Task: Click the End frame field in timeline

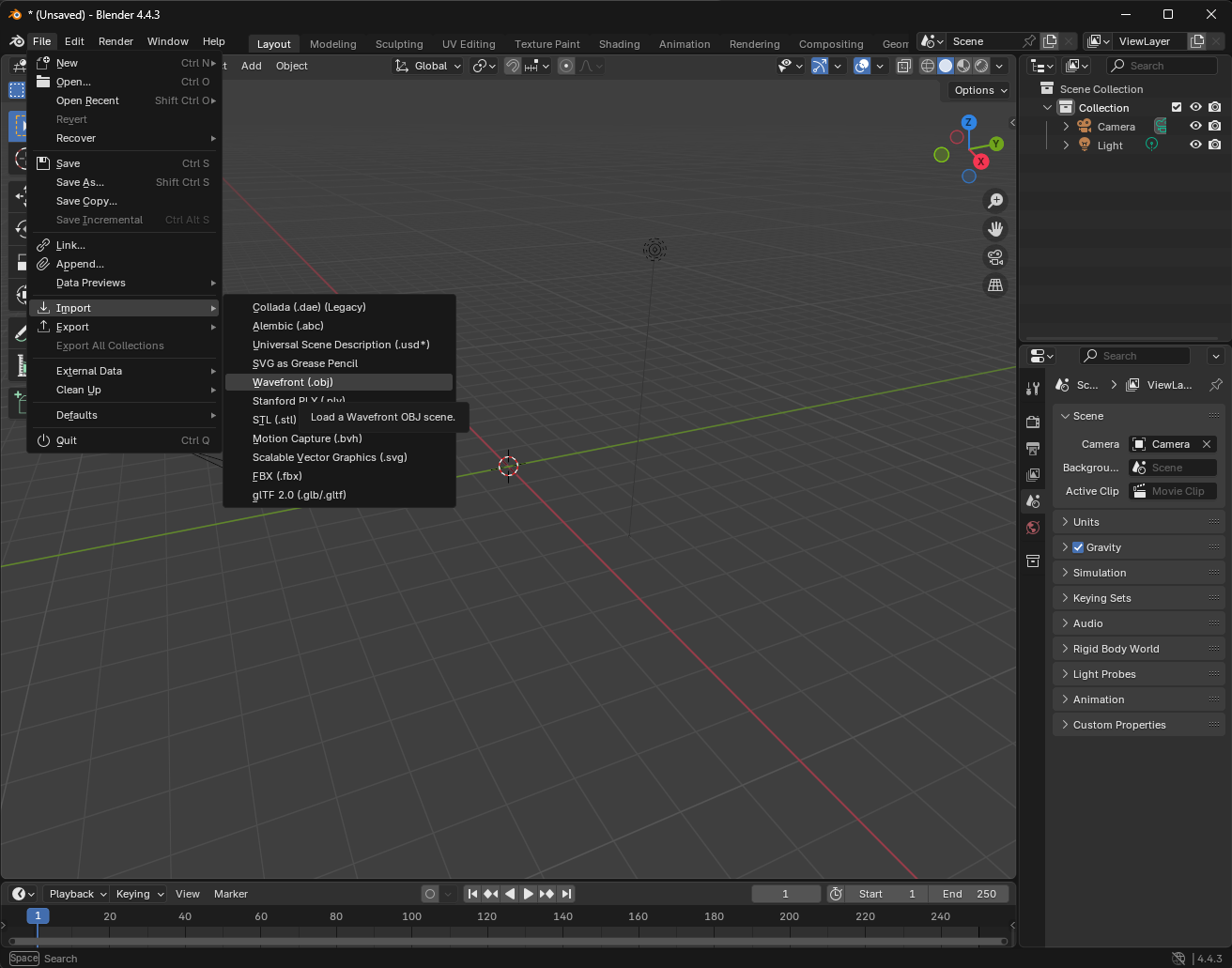Action: 969,894
